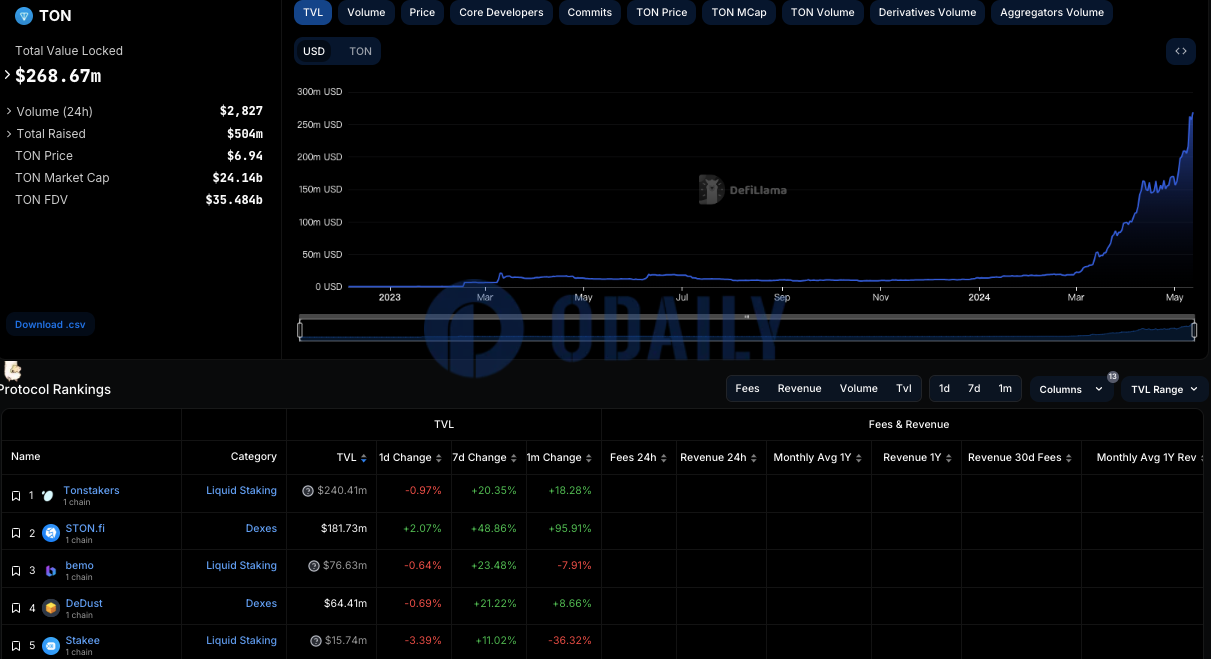This screenshot has width=1211, height=659.
Task: Show the Aggregators Volume chart
Action: [x=1052, y=12]
